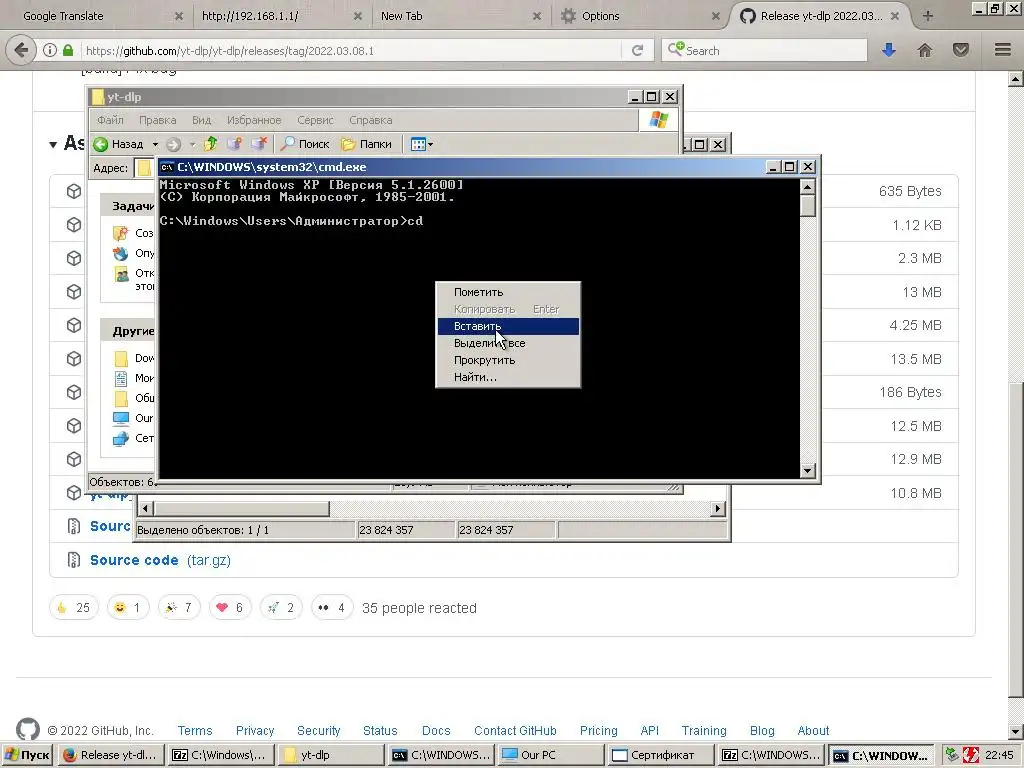
Task: Choose Пометить in cmd context menu
Action: point(508,292)
